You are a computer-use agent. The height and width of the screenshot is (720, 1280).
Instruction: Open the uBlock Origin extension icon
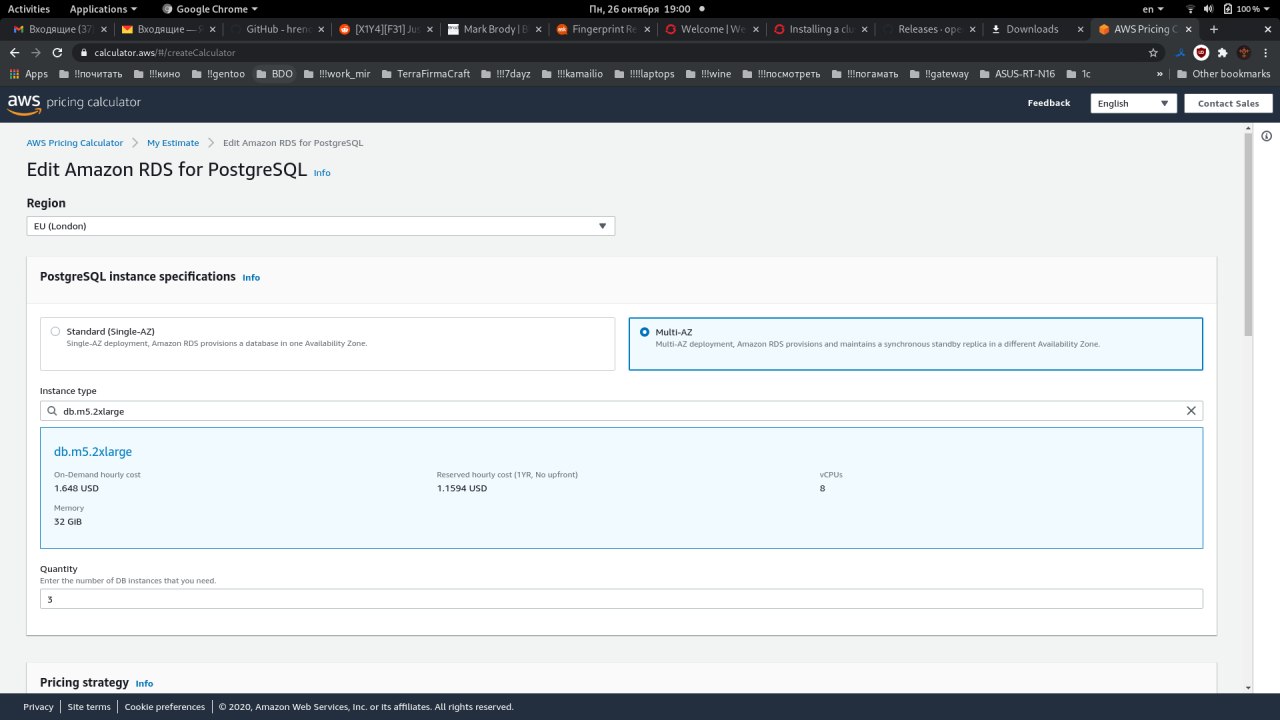pyautogui.click(x=1200, y=52)
